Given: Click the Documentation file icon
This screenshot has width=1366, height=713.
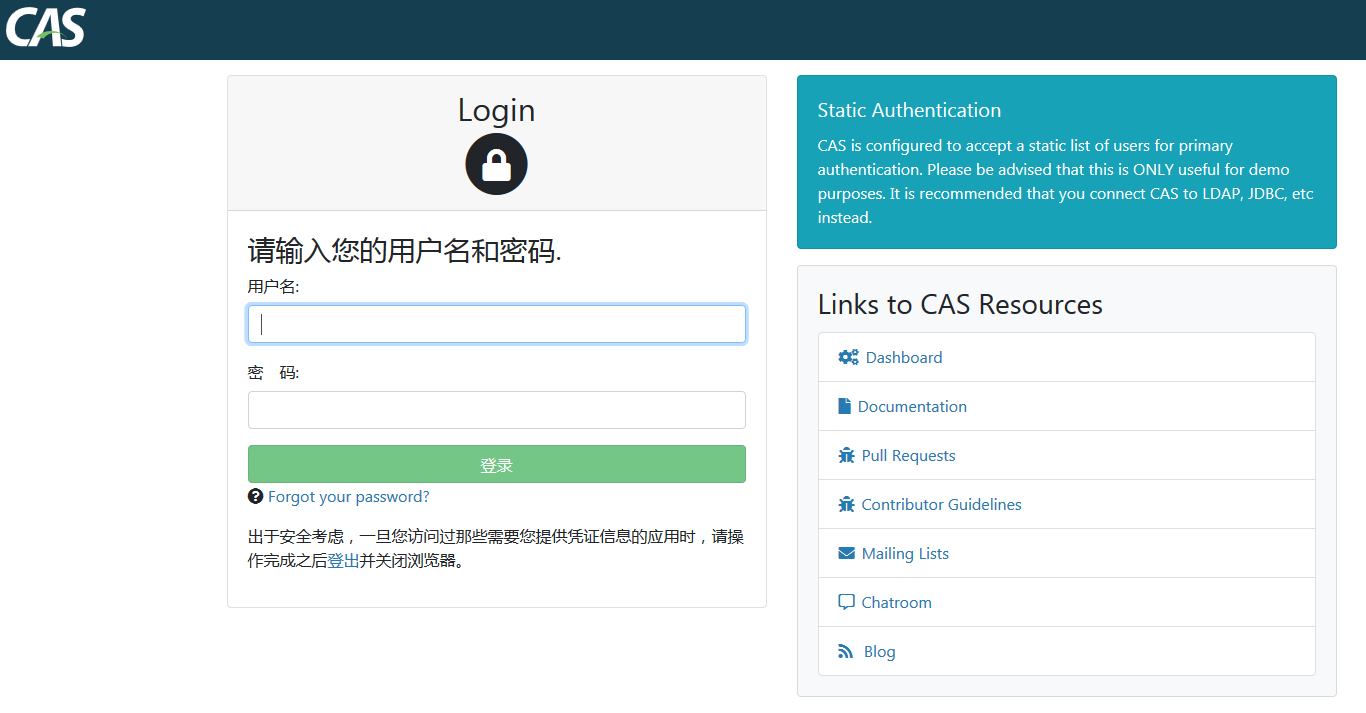Looking at the screenshot, I should click(844, 406).
